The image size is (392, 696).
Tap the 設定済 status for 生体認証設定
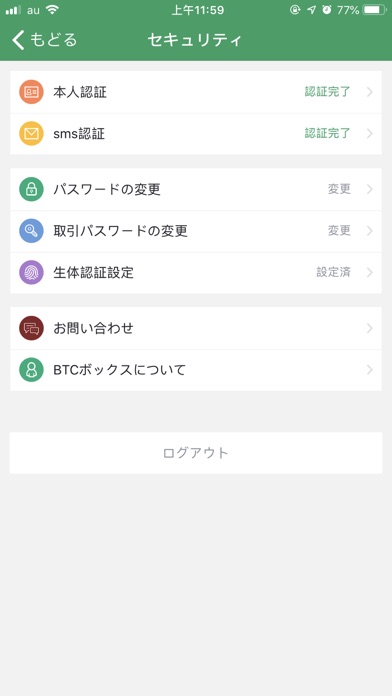[x=333, y=272]
